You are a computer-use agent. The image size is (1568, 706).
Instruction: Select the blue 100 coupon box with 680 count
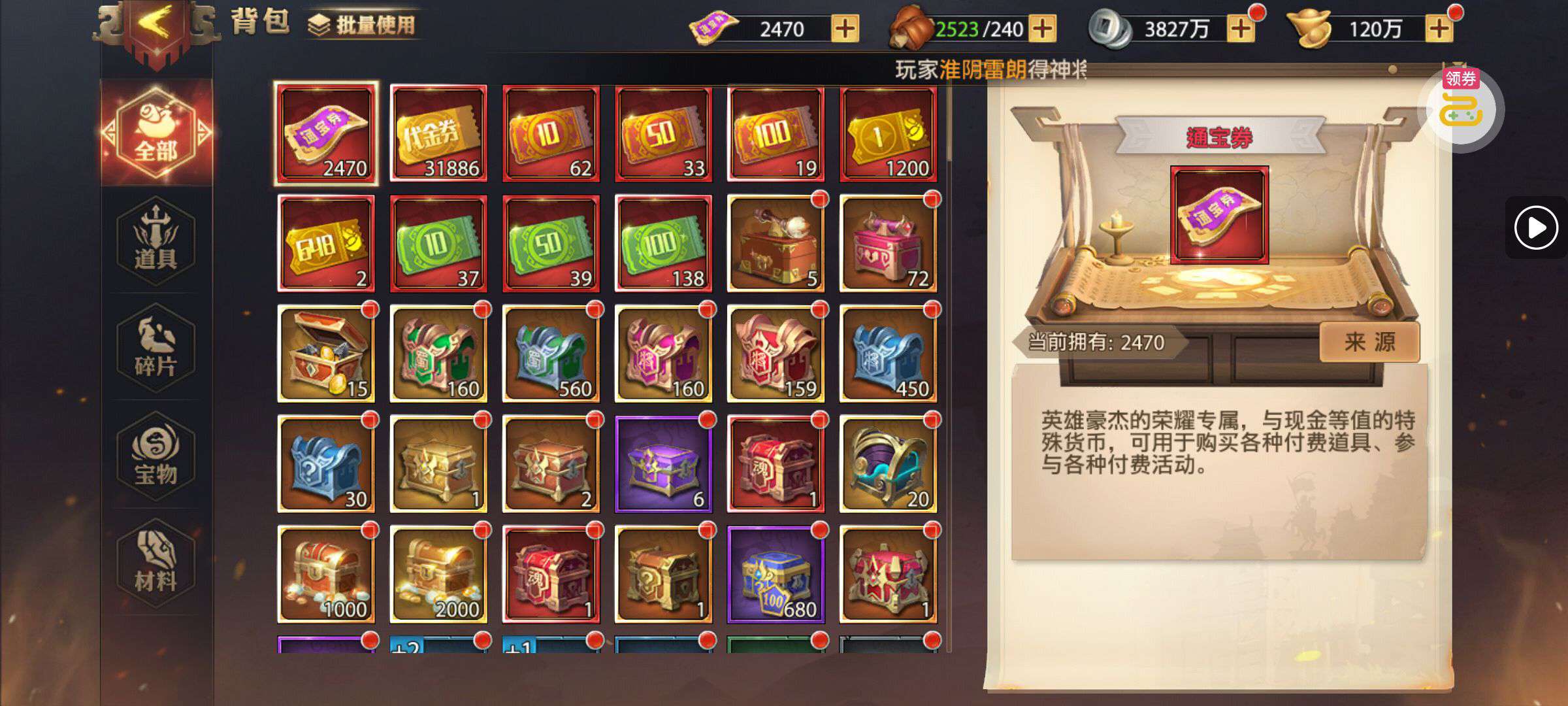click(x=776, y=574)
